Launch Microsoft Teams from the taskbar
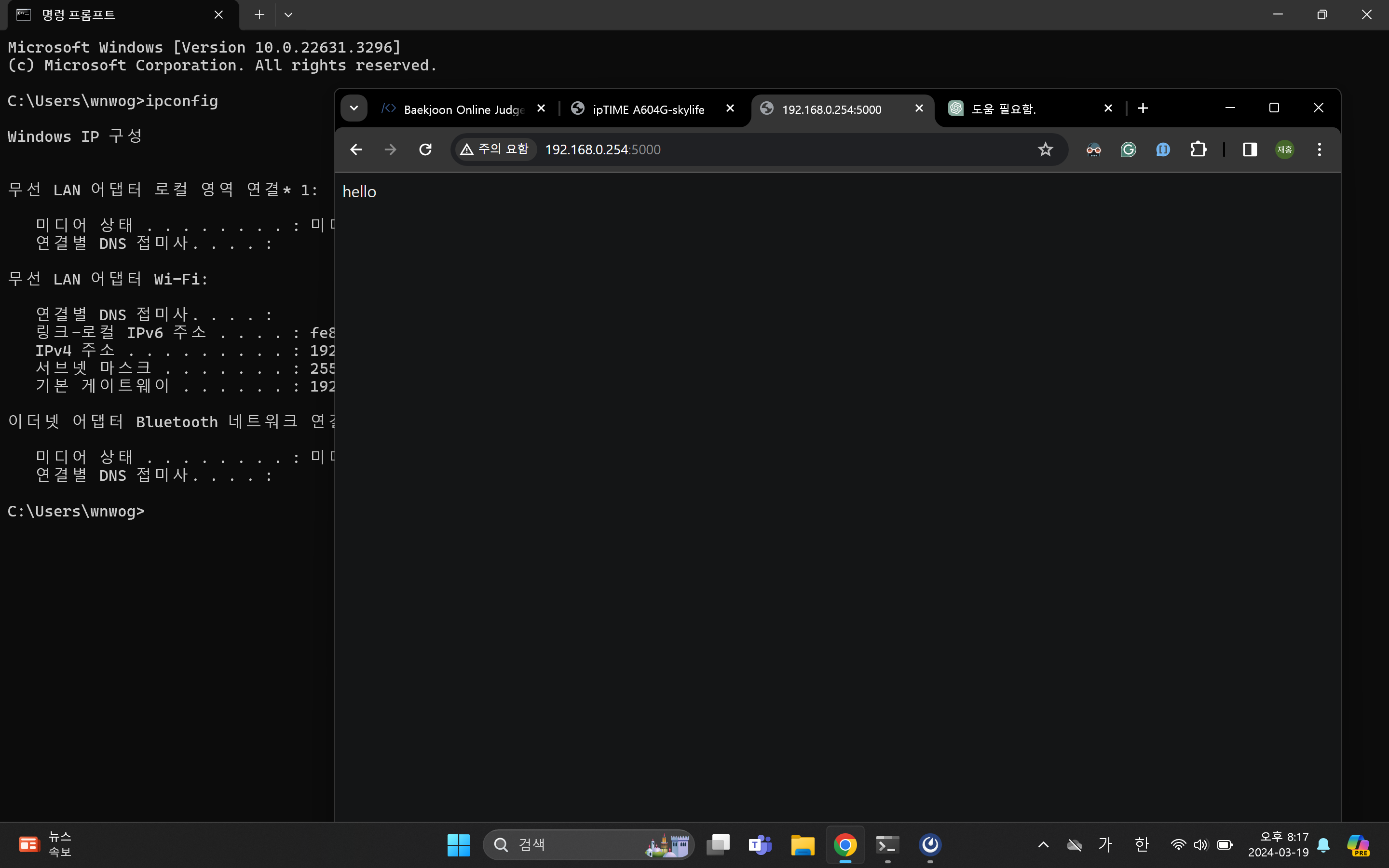This screenshot has width=1389, height=868. tap(761, 845)
